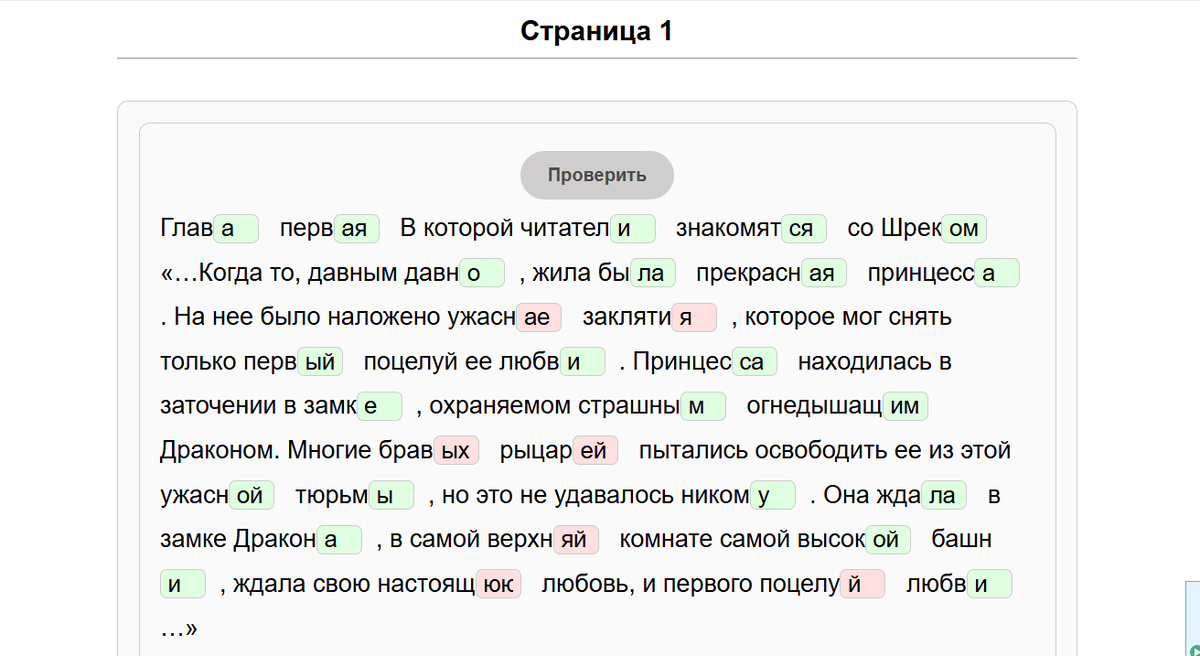The width and height of the screenshot is (1200, 656).
Task: Focus the field after 'тюрьм'
Action: (x=392, y=494)
